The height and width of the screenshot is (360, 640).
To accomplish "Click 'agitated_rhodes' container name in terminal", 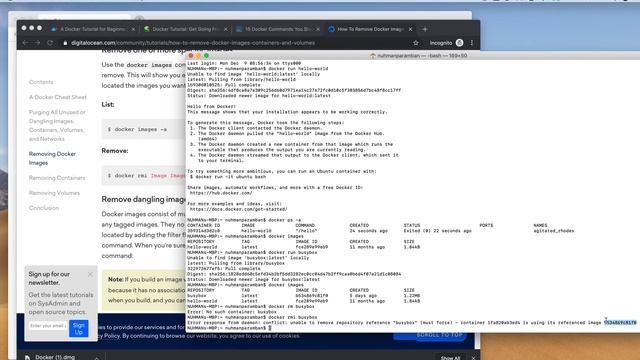I will pos(553,231).
